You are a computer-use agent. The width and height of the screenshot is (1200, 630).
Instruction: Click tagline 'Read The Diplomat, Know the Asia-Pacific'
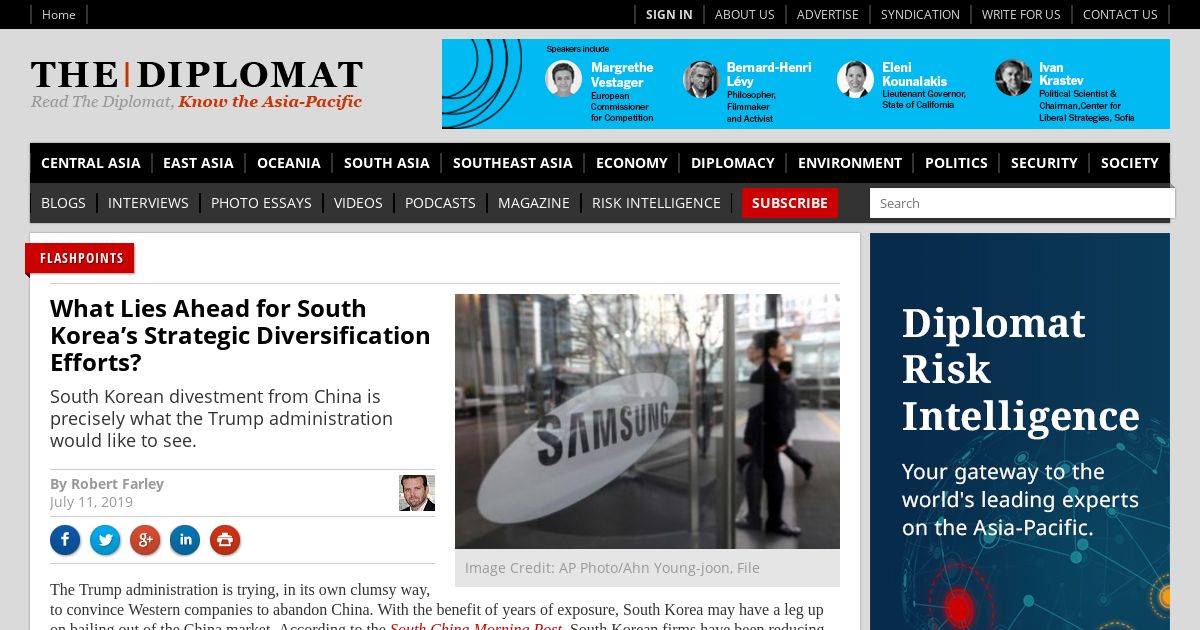196,102
